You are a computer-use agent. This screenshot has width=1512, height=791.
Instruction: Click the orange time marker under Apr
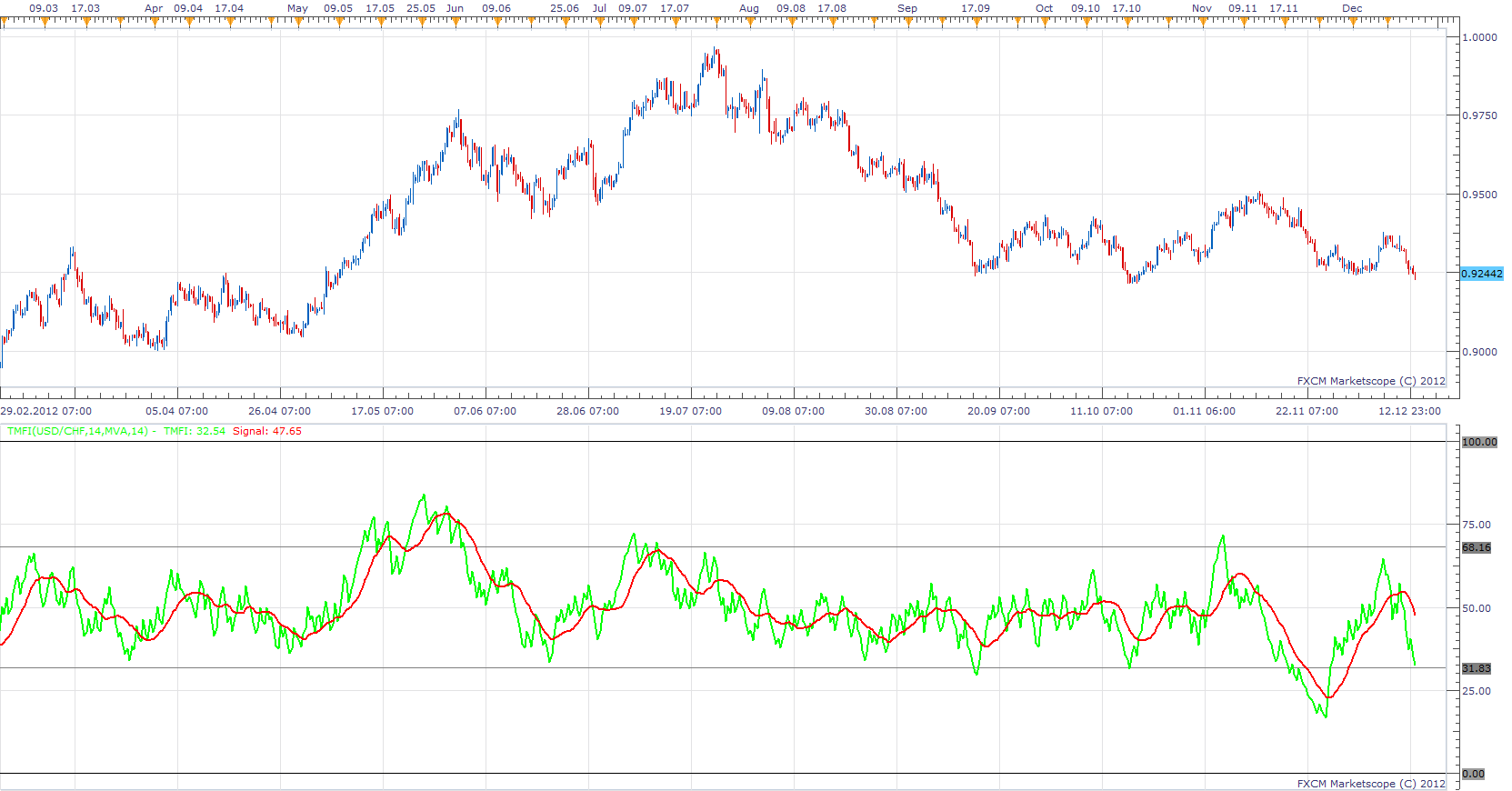155,21
